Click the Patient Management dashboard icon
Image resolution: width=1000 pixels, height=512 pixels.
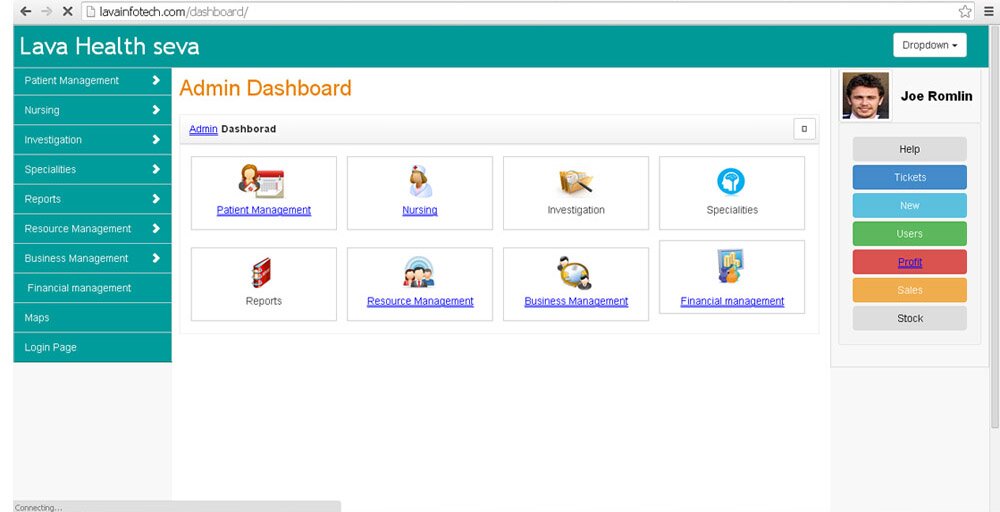262,182
